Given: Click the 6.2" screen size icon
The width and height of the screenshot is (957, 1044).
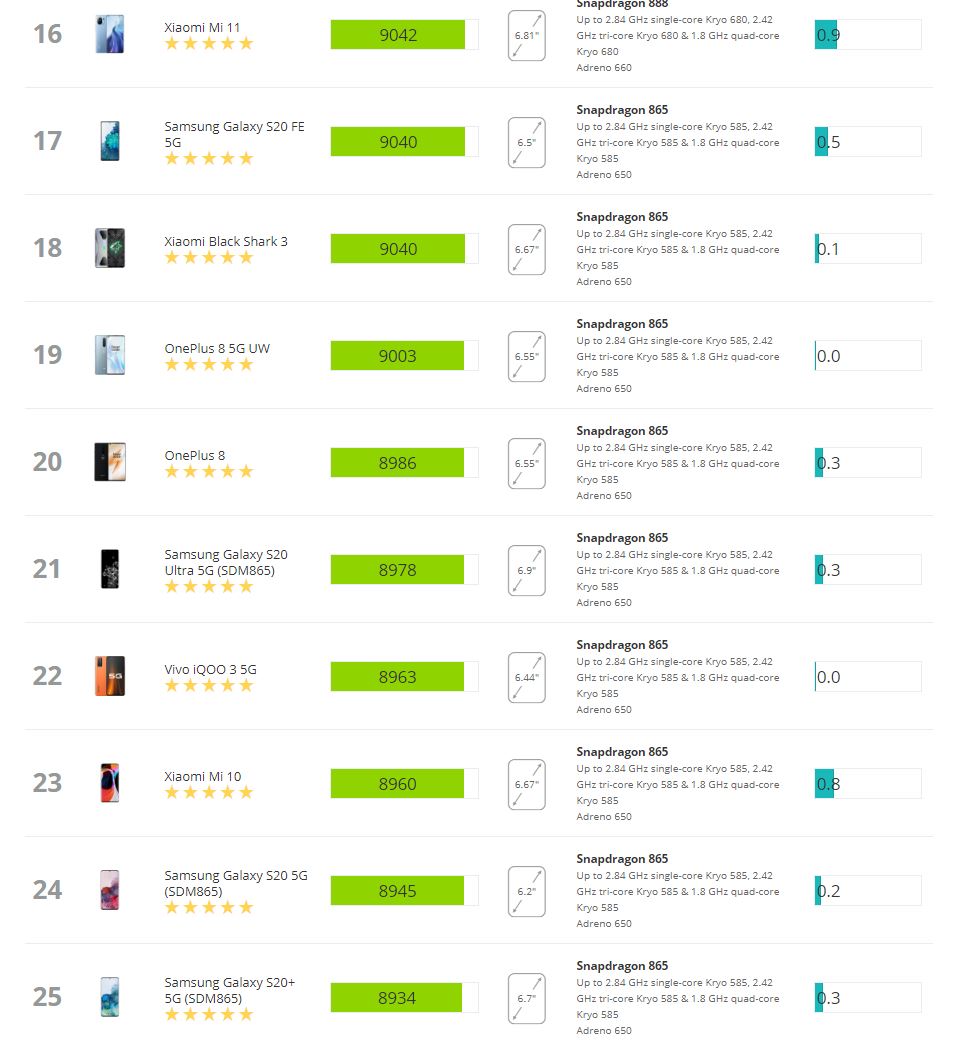Looking at the screenshot, I should (526, 891).
